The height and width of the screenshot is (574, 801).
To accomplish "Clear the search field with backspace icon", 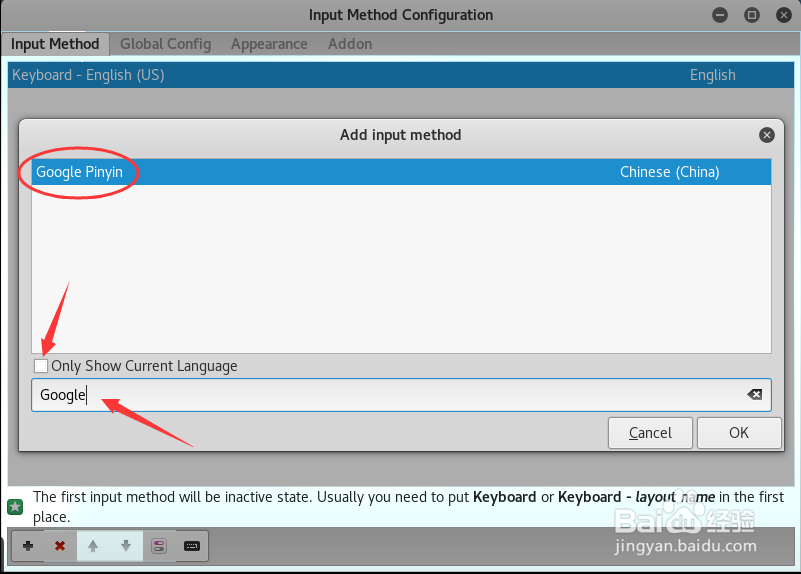I will tap(755, 394).
